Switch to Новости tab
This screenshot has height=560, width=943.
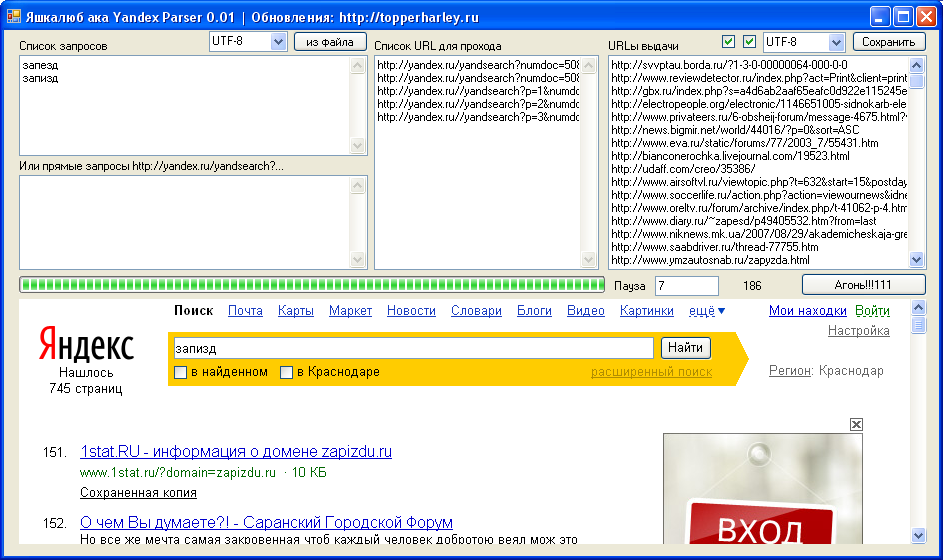click(411, 310)
